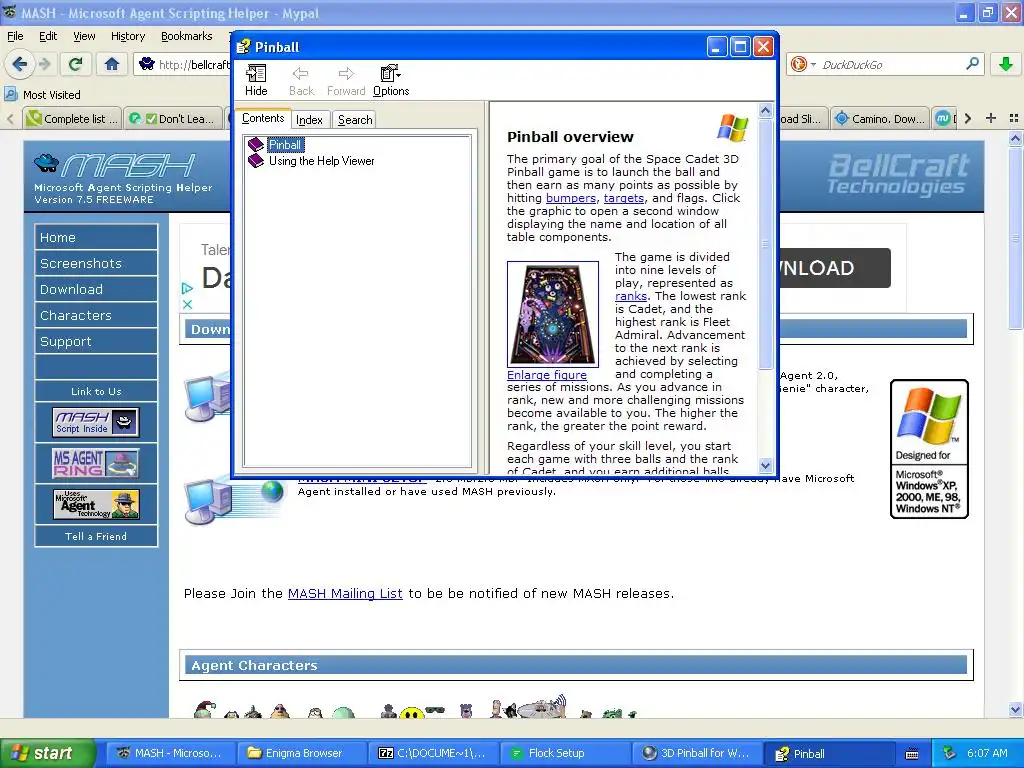Switch to the Index tab in help
The image size is (1024, 768).
point(309,120)
